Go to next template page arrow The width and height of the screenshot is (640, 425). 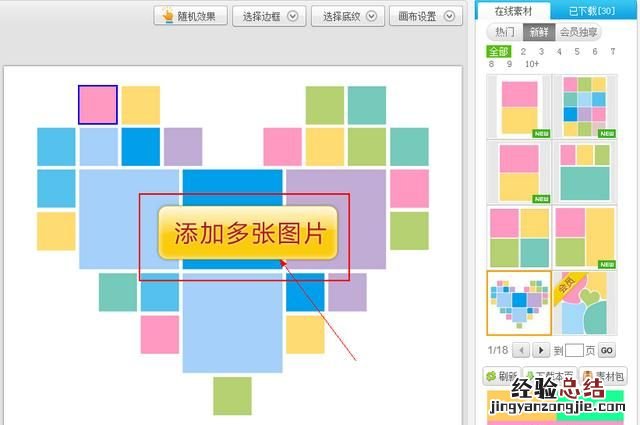(541, 350)
